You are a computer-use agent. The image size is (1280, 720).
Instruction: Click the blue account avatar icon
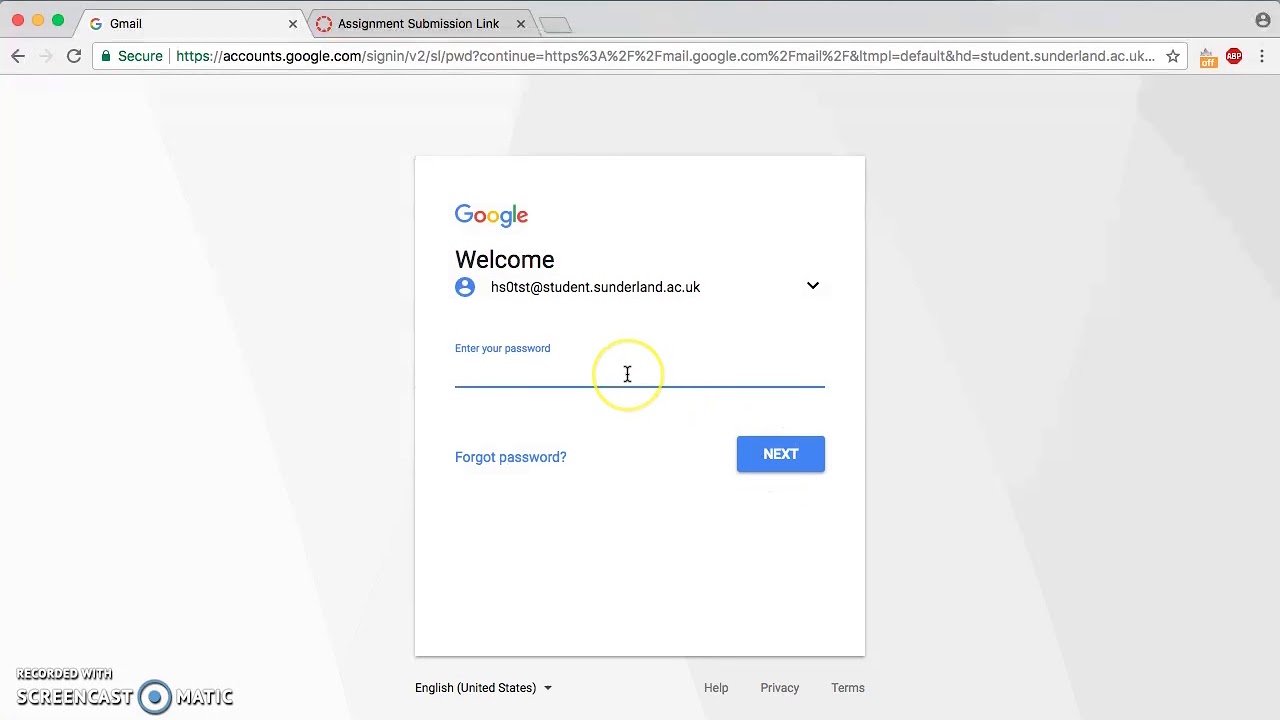465,287
